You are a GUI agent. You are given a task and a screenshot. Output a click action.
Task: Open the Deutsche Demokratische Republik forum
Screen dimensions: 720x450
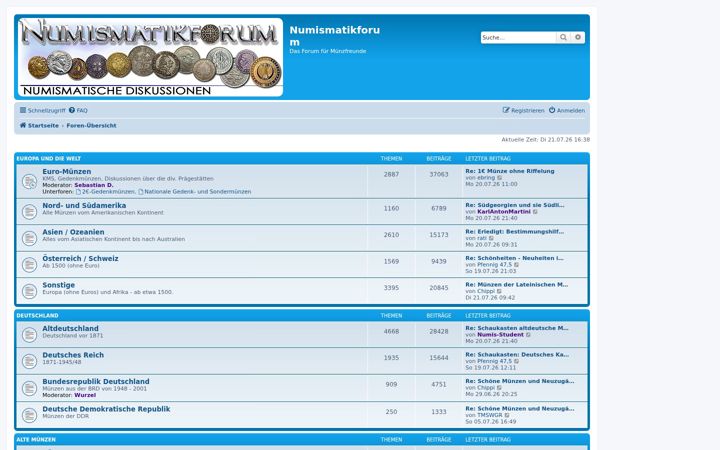(106, 409)
